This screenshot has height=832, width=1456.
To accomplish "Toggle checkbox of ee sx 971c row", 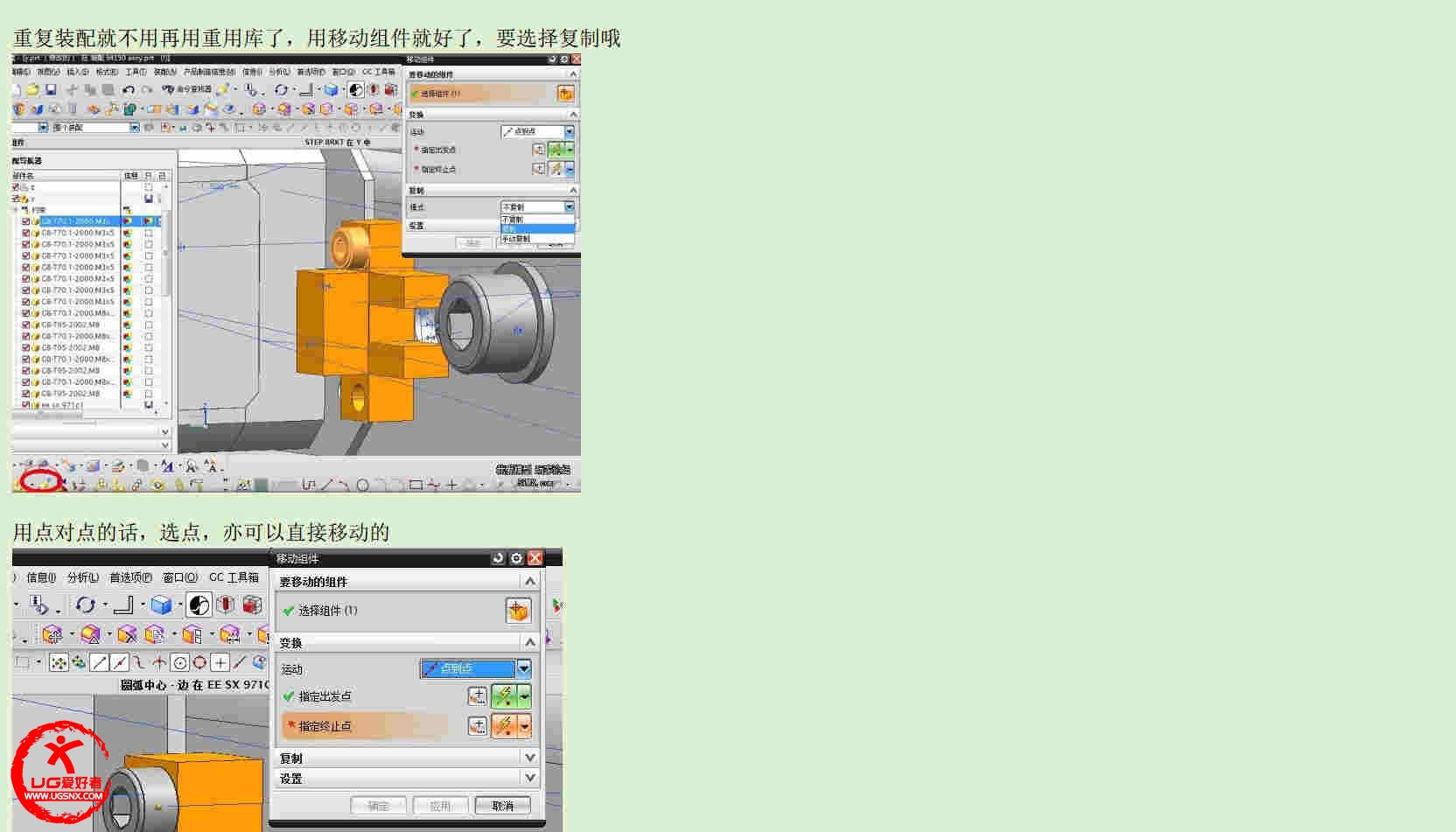I will pyautogui.click(x=25, y=405).
